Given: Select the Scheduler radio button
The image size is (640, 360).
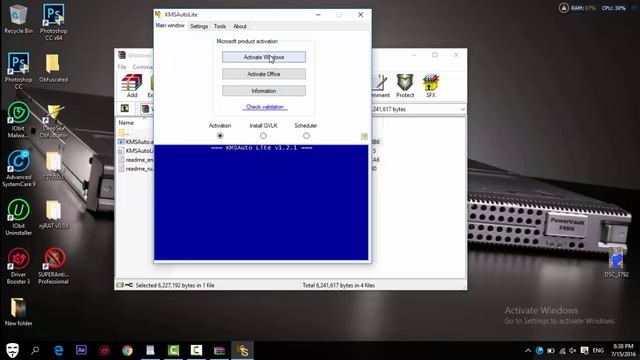Looking at the screenshot, I should (306, 136).
